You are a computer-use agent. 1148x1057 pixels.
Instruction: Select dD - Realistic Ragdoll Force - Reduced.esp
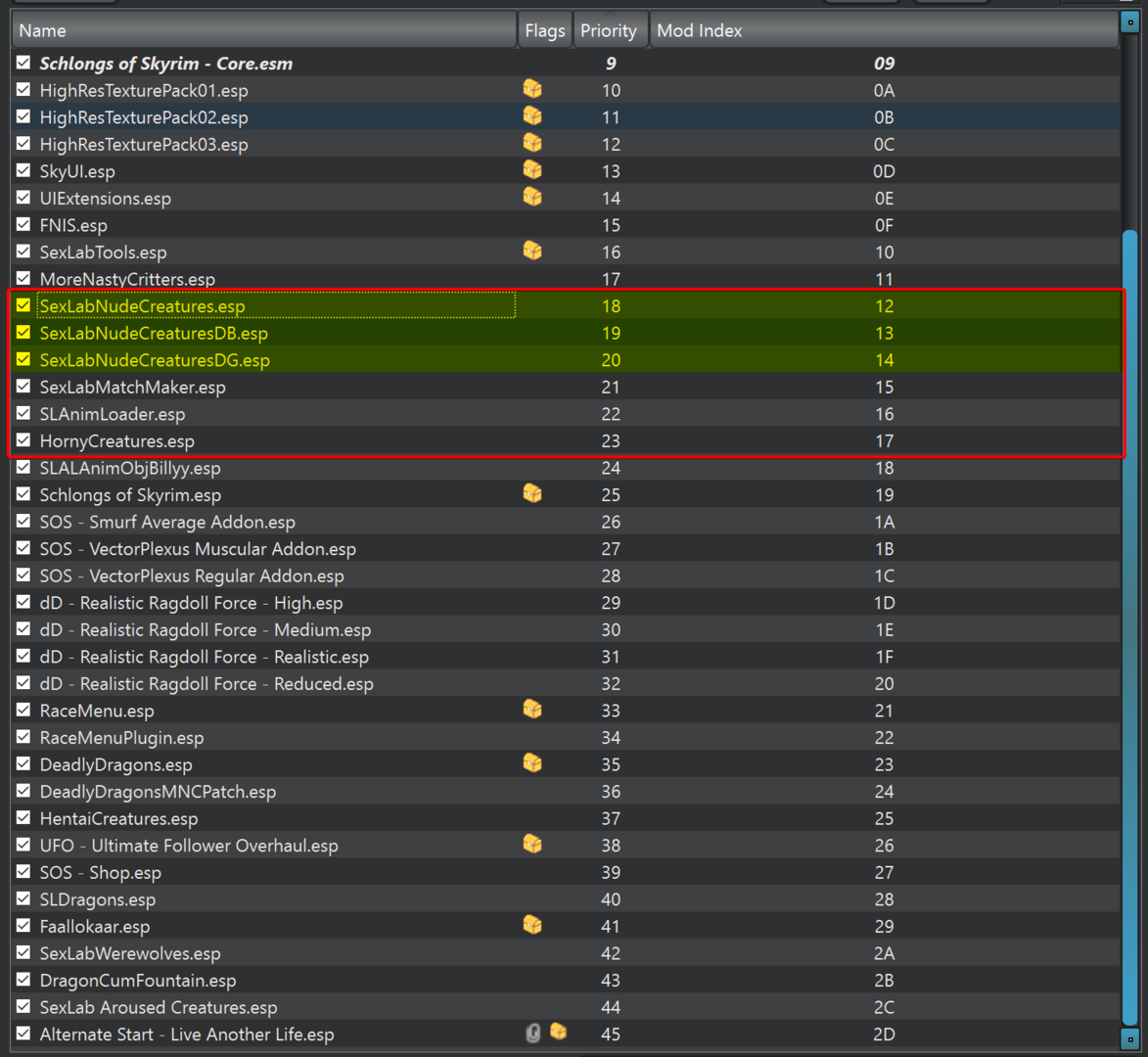566,684
